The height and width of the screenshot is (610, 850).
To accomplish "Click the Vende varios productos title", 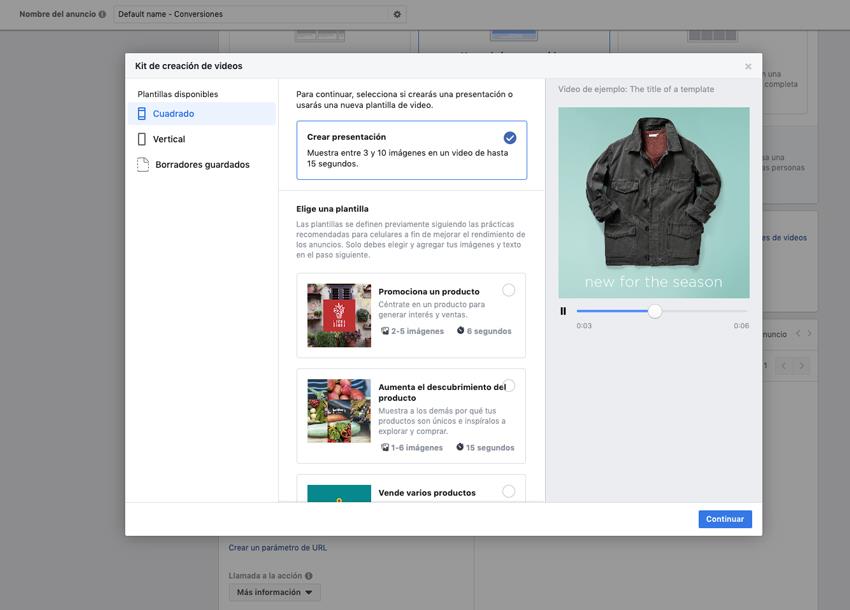I will pyautogui.click(x=427, y=493).
